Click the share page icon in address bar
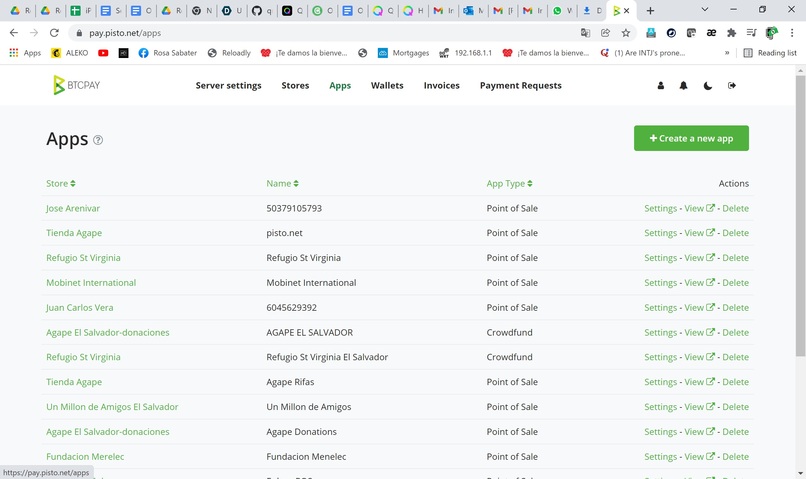 pyautogui.click(x=606, y=33)
